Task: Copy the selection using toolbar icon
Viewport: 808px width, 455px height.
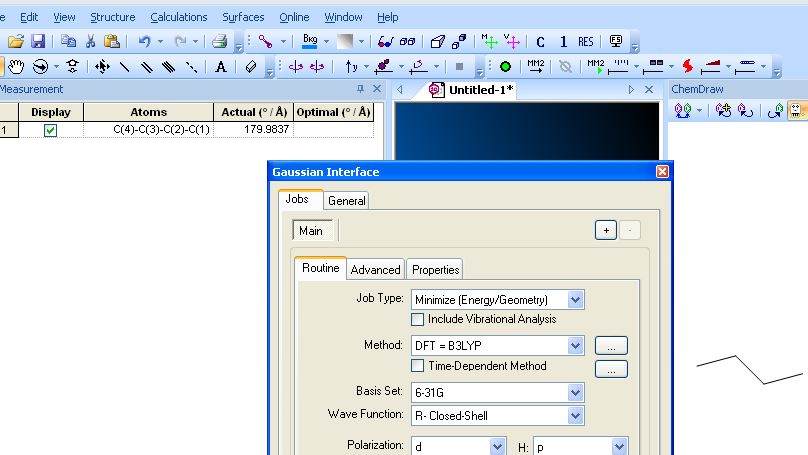Action: pos(68,41)
